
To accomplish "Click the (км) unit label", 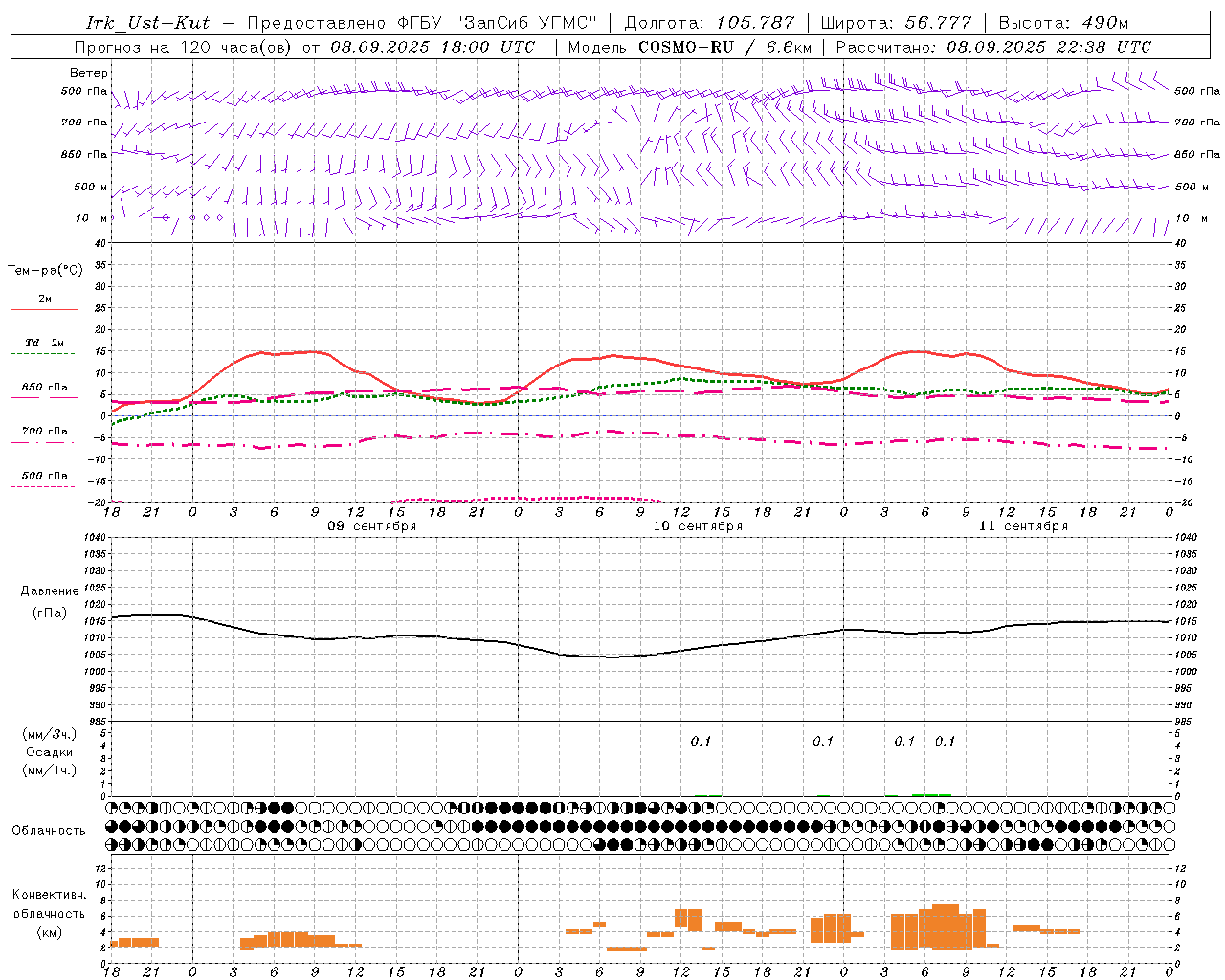I will 49,931.
